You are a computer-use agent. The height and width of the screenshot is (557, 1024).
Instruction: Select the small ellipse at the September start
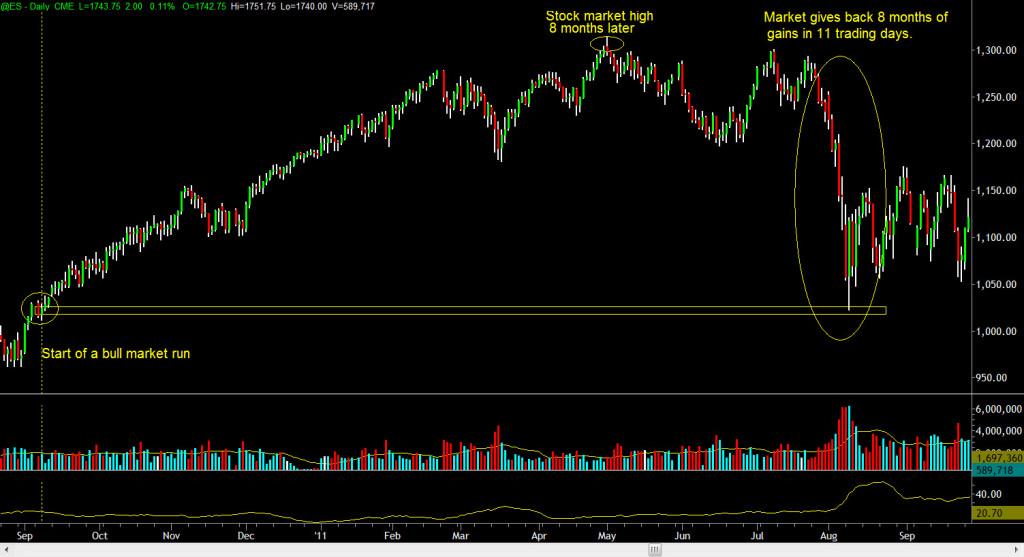click(x=39, y=309)
